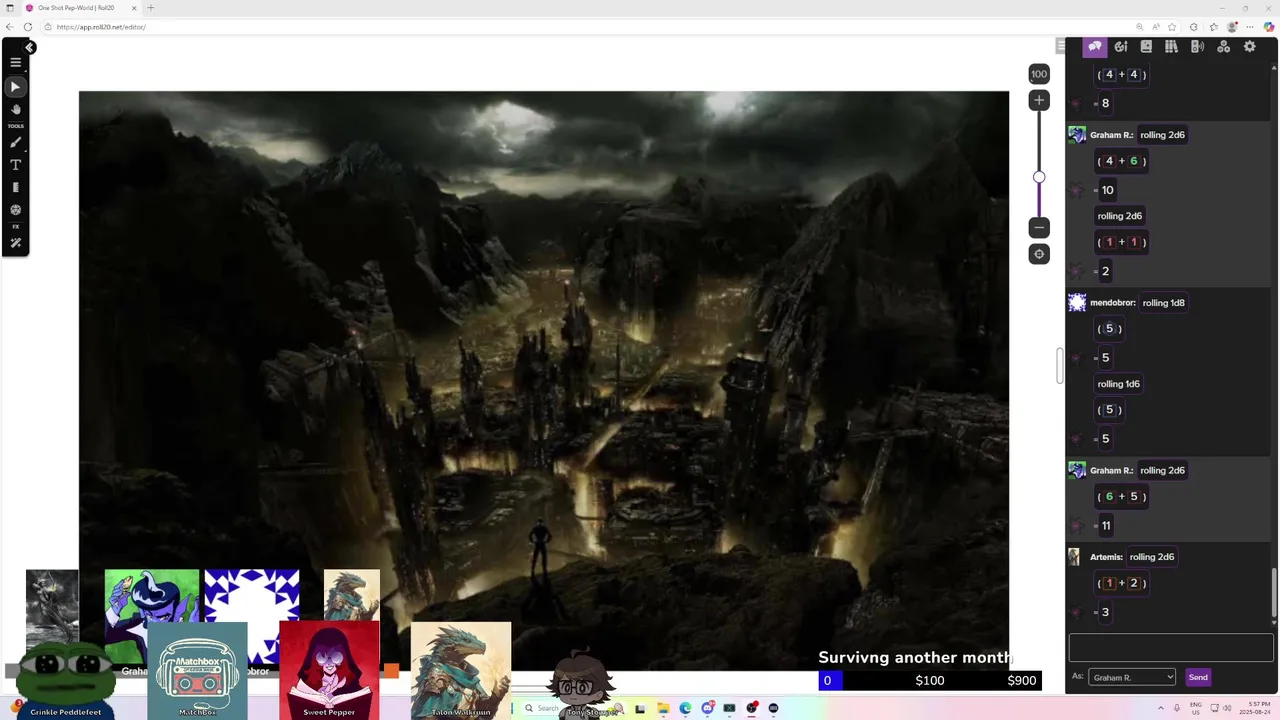
Task: Click the Matchbox player avatar
Action: (197, 670)
